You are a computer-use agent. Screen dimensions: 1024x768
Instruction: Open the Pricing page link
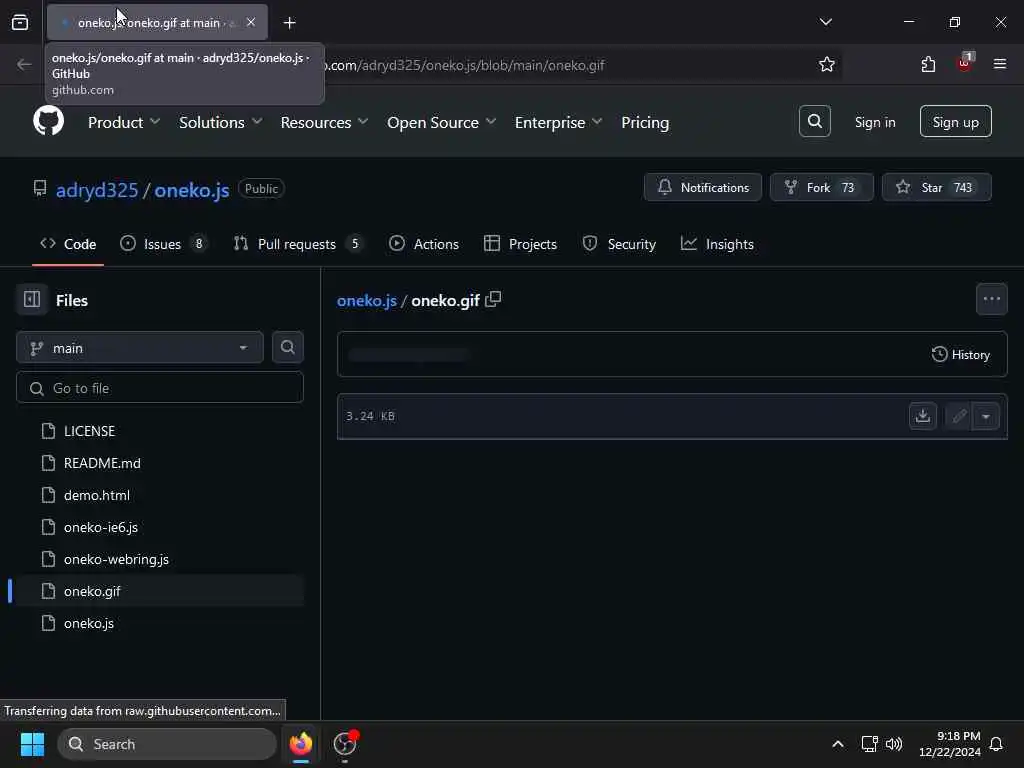(645, 122)
